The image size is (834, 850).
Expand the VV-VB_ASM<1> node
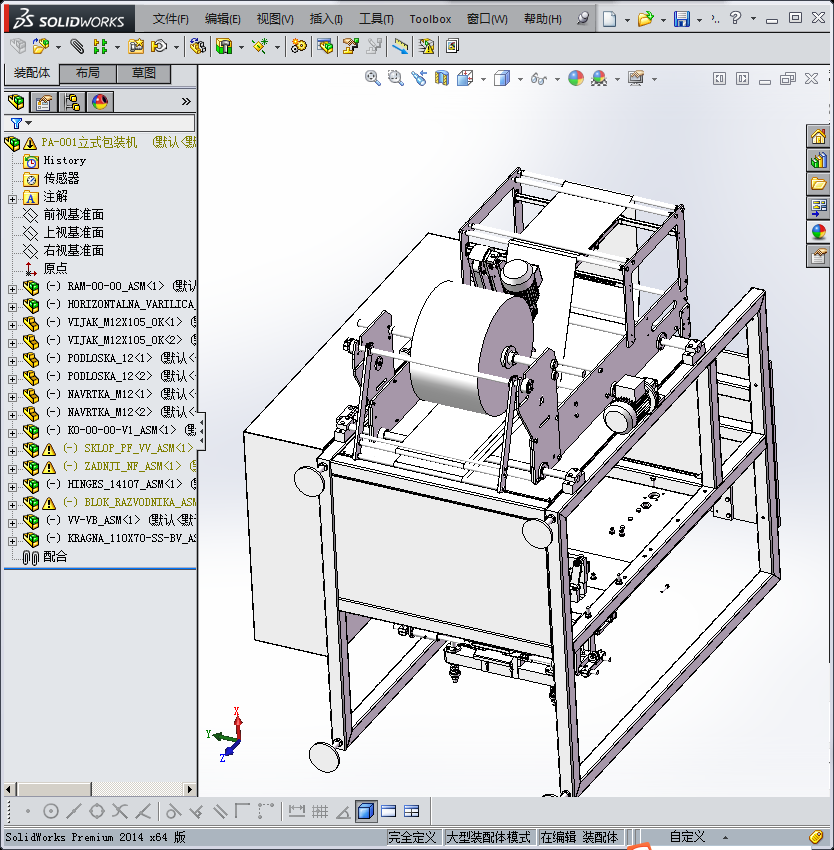click(x=12, y=523)
